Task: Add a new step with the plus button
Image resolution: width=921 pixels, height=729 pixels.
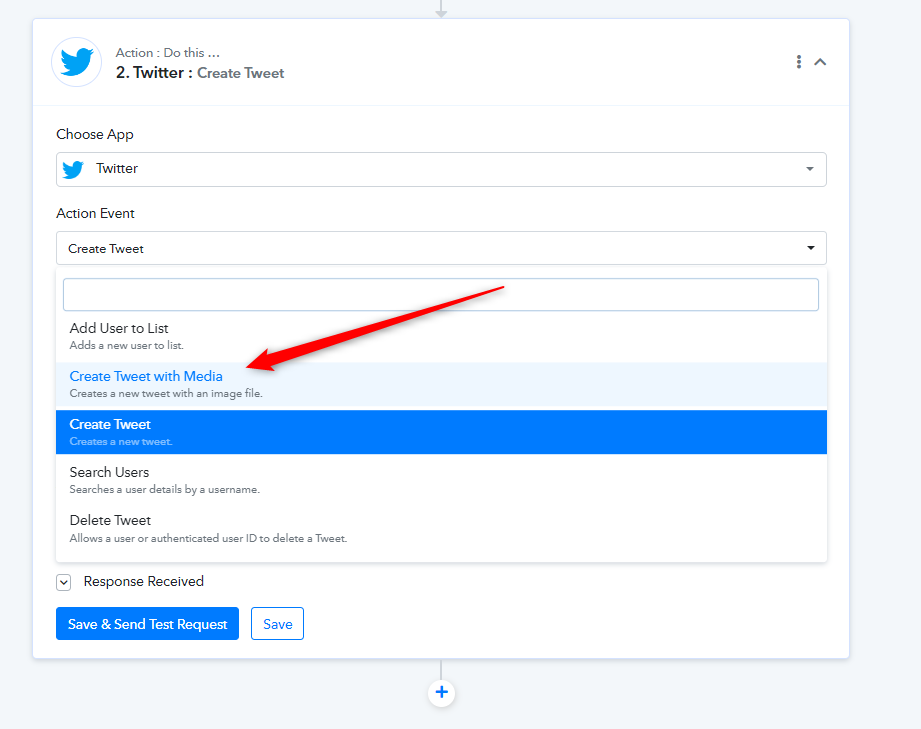Action: coord(441,693)
